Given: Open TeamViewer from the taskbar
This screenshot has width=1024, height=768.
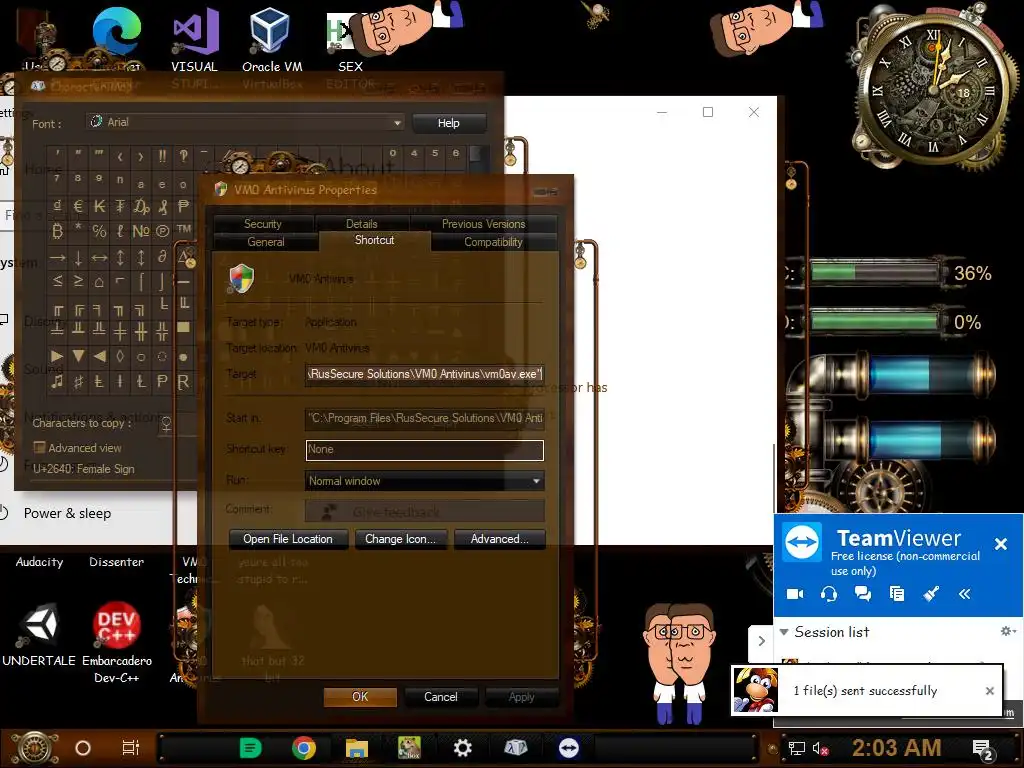Looking at the screenshot, I should pyautogui.click(x=568, y=748).
